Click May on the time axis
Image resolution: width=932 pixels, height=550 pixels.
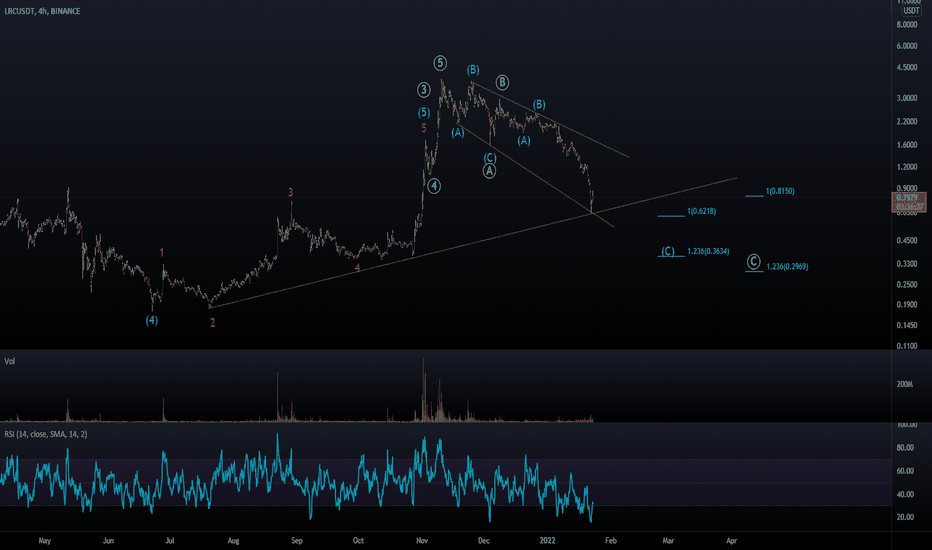pos(45,541)
